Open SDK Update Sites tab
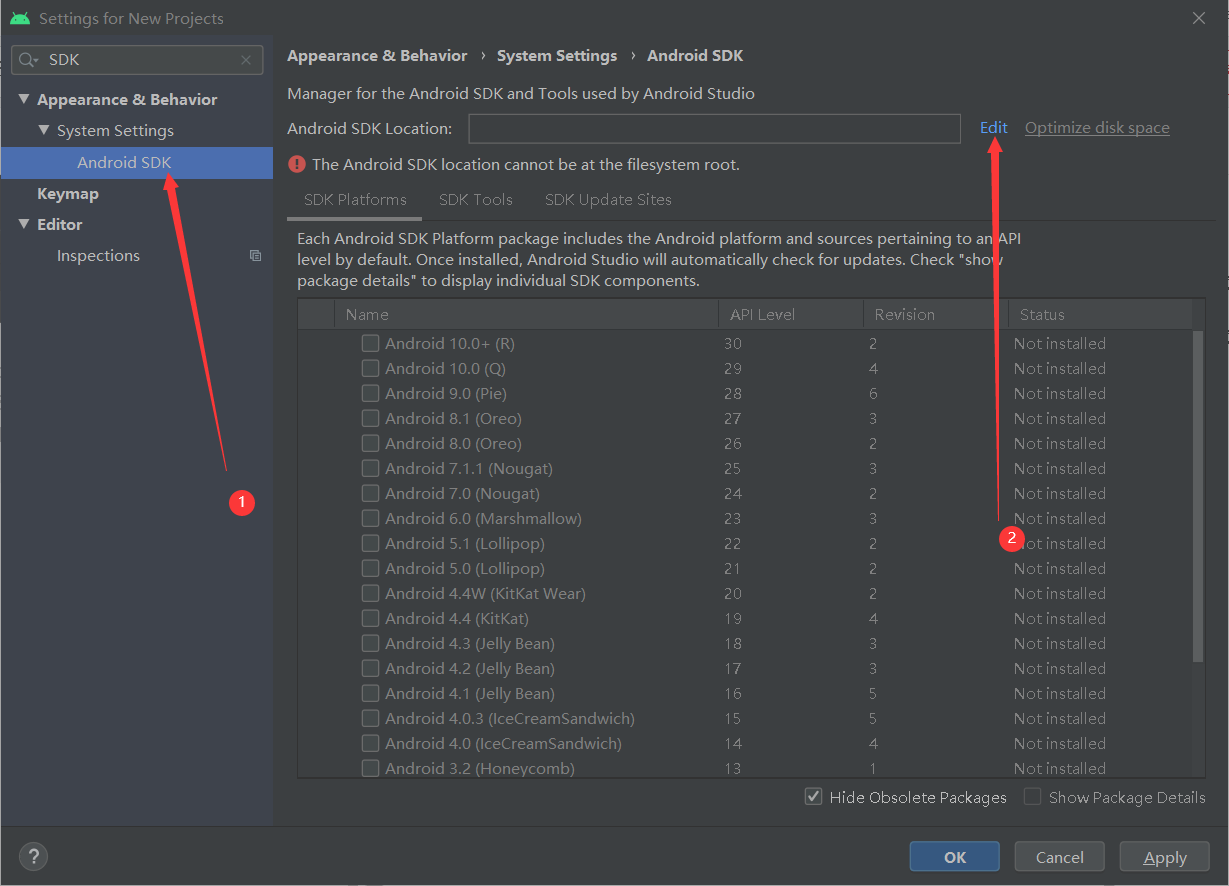The width and height of the screenshot is (1229, 886). pos(608,200)
